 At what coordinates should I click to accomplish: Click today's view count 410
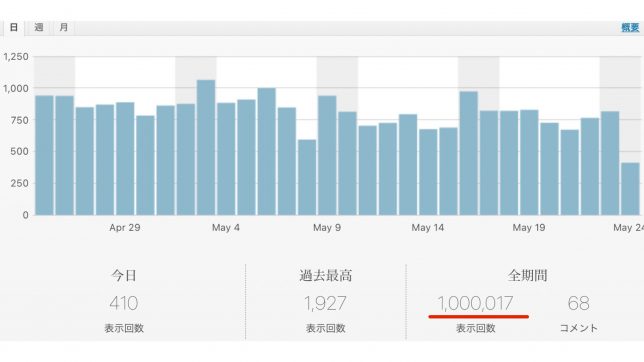click(124, 304)
